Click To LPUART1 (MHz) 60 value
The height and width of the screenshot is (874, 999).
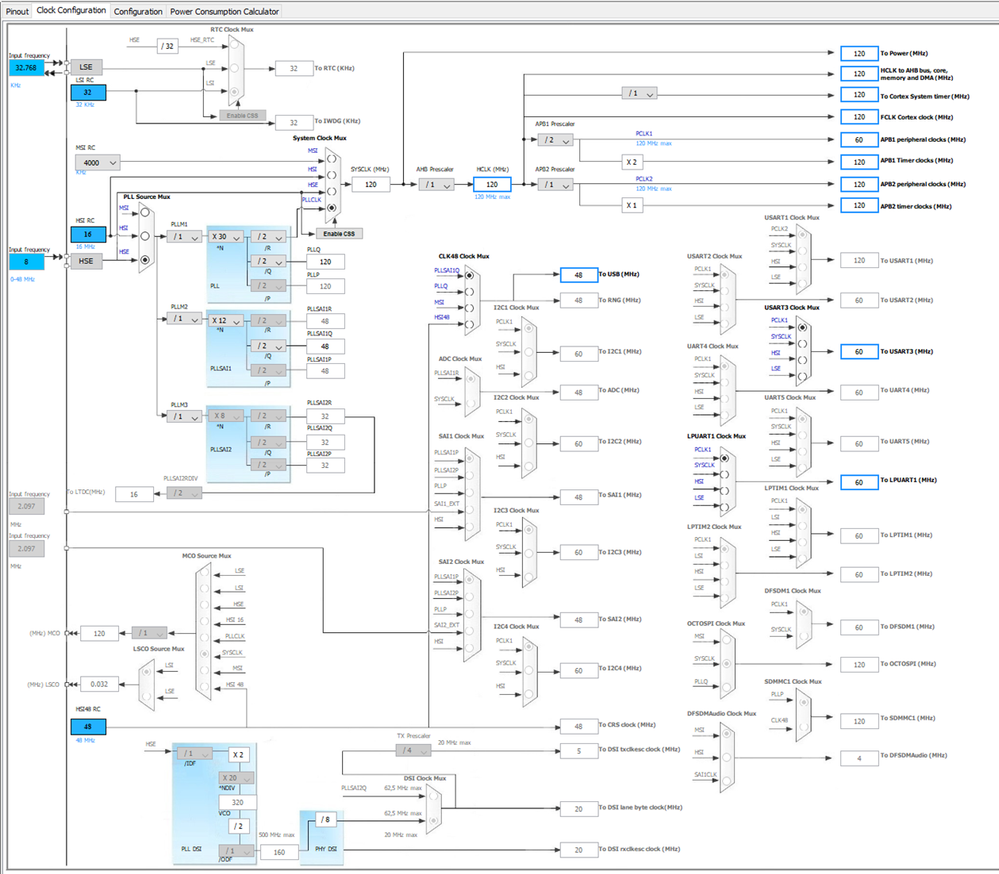(859, 482)
